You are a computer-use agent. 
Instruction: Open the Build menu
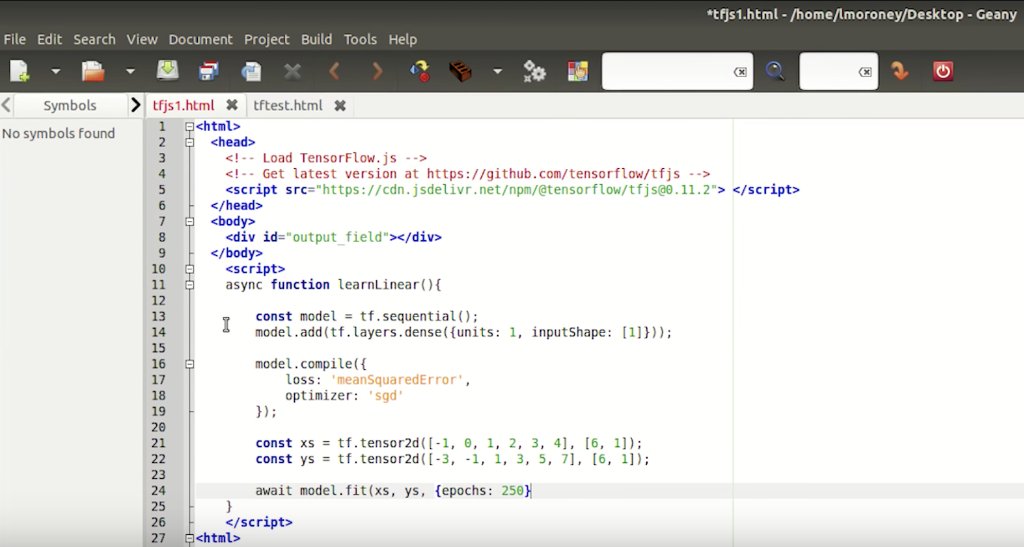316,39
